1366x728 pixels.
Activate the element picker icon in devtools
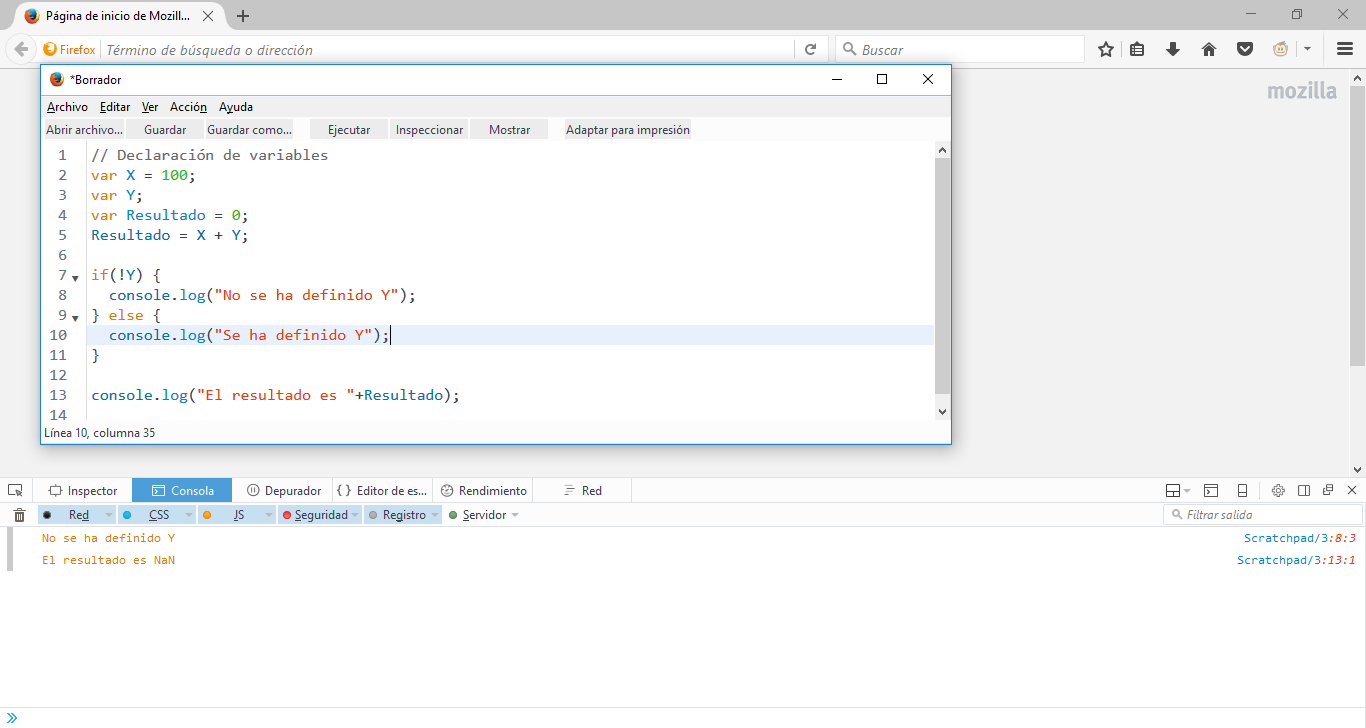coord(15,490)
